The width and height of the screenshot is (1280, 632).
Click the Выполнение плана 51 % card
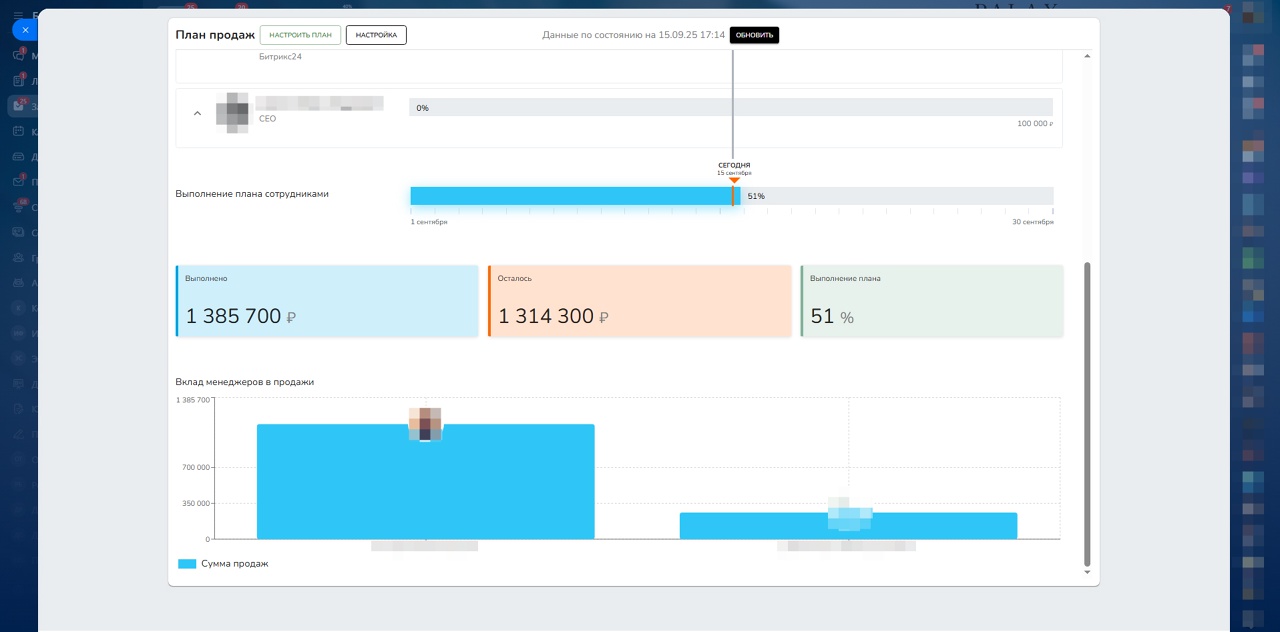932,301
